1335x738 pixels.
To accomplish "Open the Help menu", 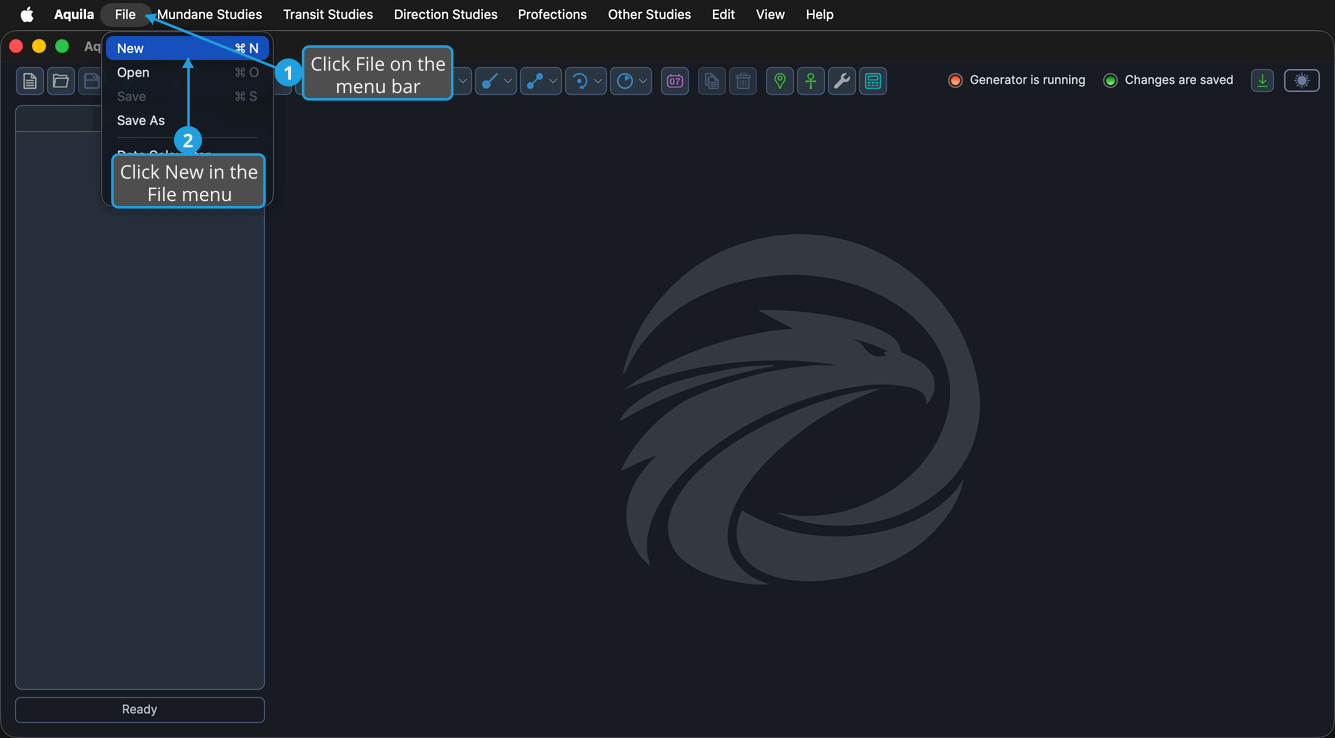I will pos(820,14).
